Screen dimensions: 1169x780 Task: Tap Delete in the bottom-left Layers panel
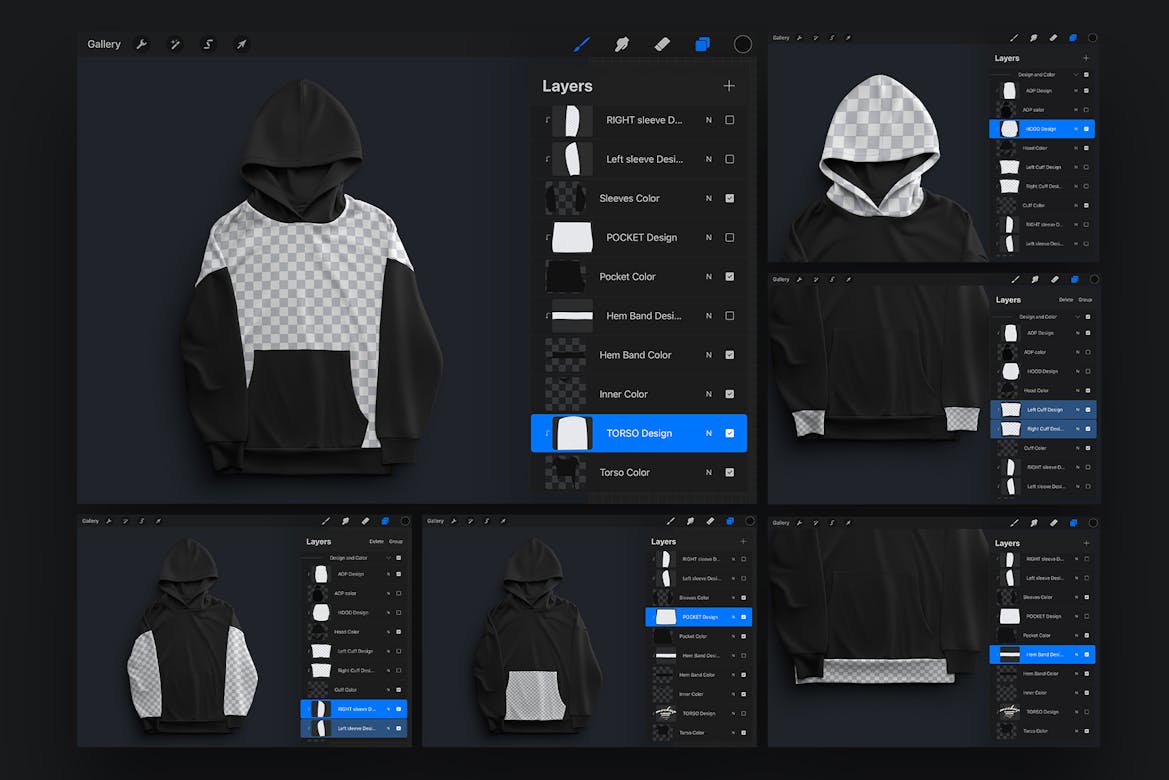pos(376,540)
